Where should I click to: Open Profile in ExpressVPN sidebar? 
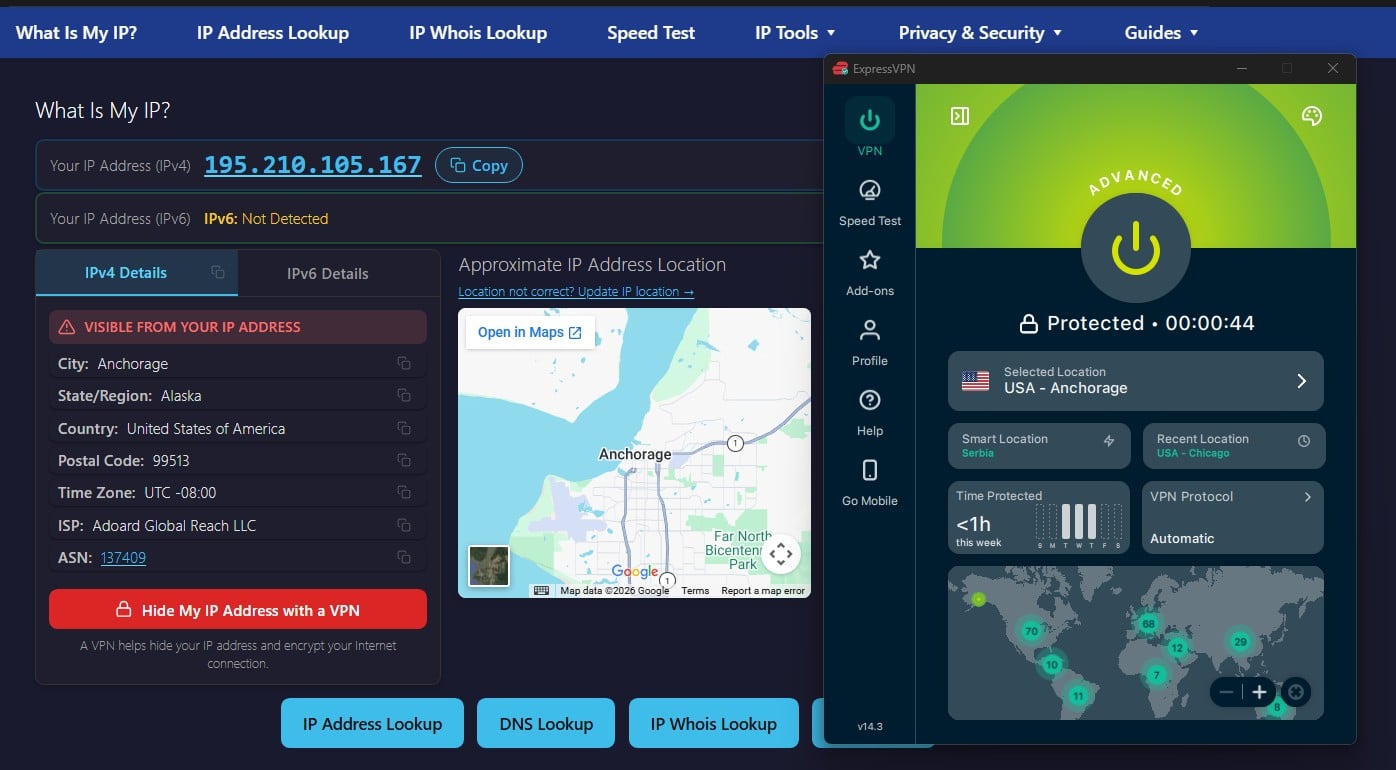pyautogui.click(x=869, y=343)
